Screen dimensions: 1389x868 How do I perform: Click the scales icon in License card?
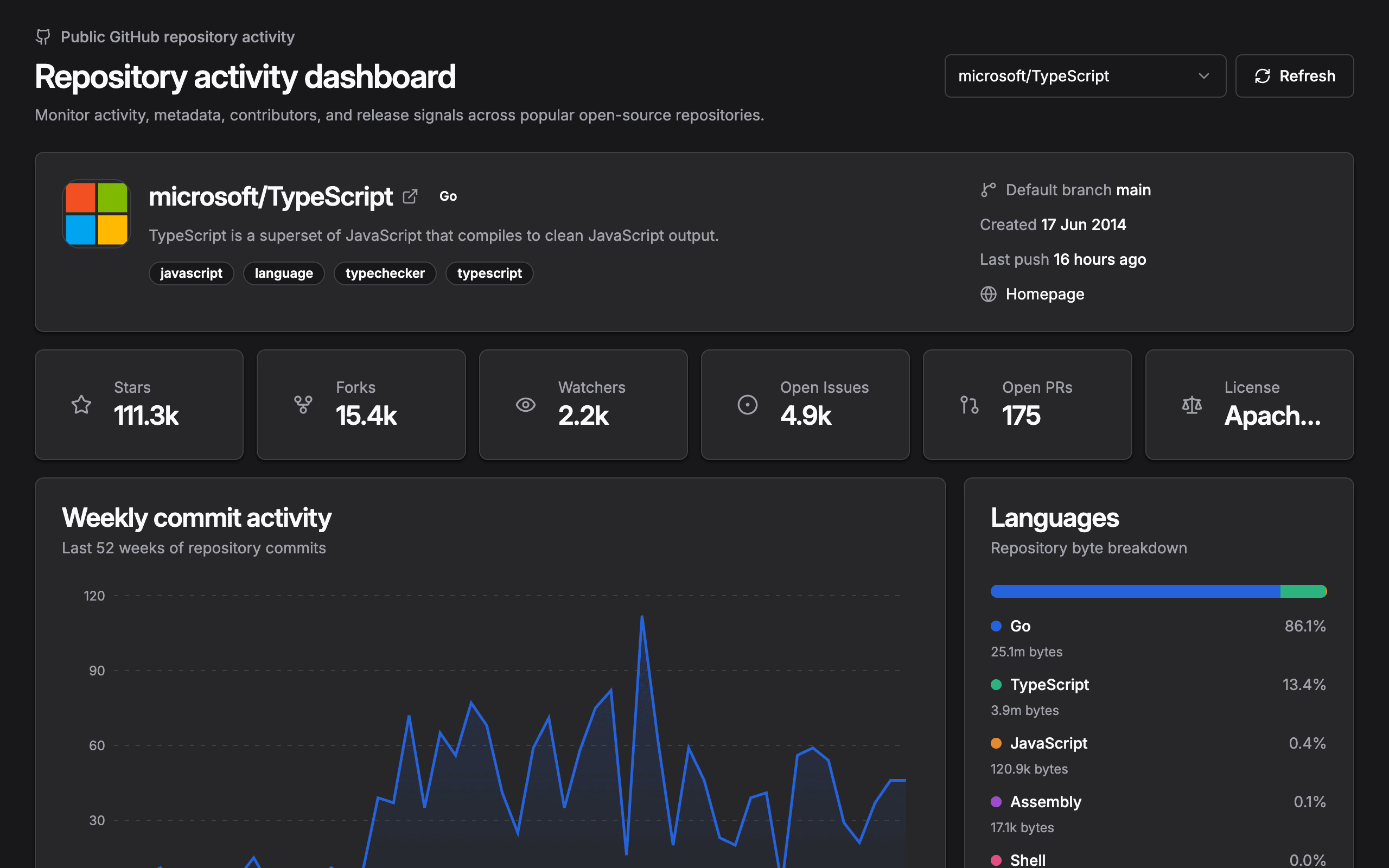tap(1192, 405)
